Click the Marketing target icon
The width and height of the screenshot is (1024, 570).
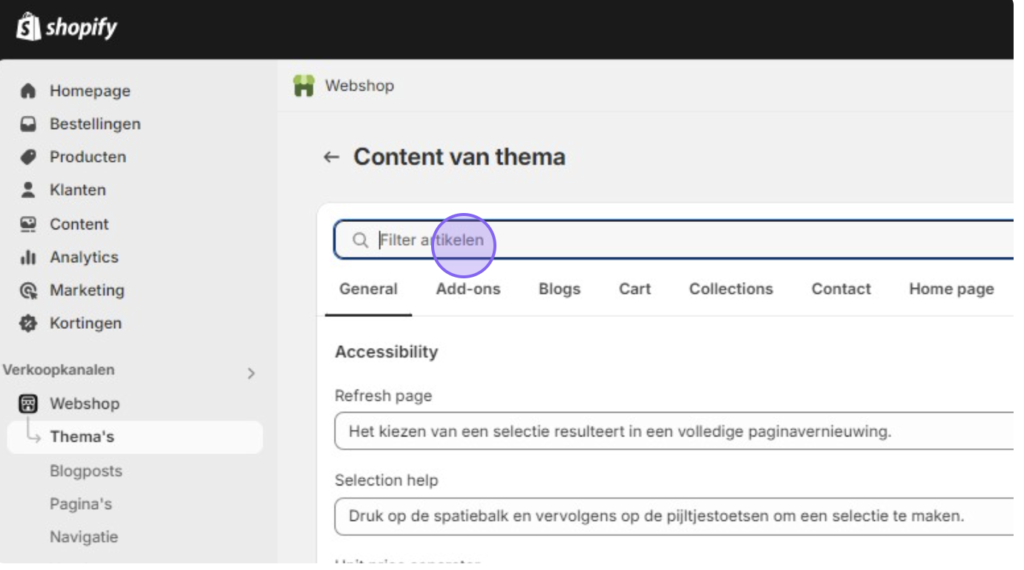click(28, 291)
